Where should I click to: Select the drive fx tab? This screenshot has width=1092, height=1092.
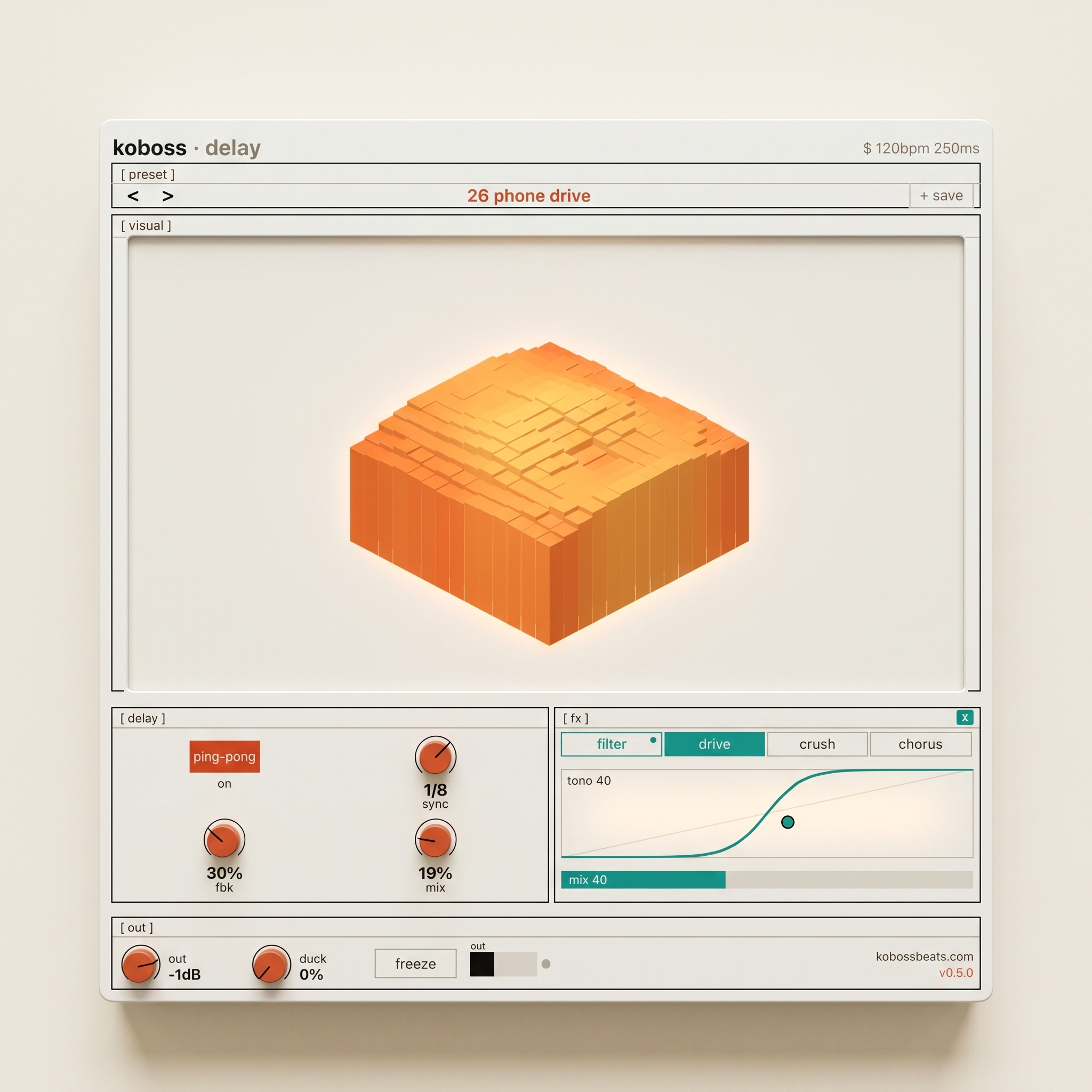tap(714, 744)
